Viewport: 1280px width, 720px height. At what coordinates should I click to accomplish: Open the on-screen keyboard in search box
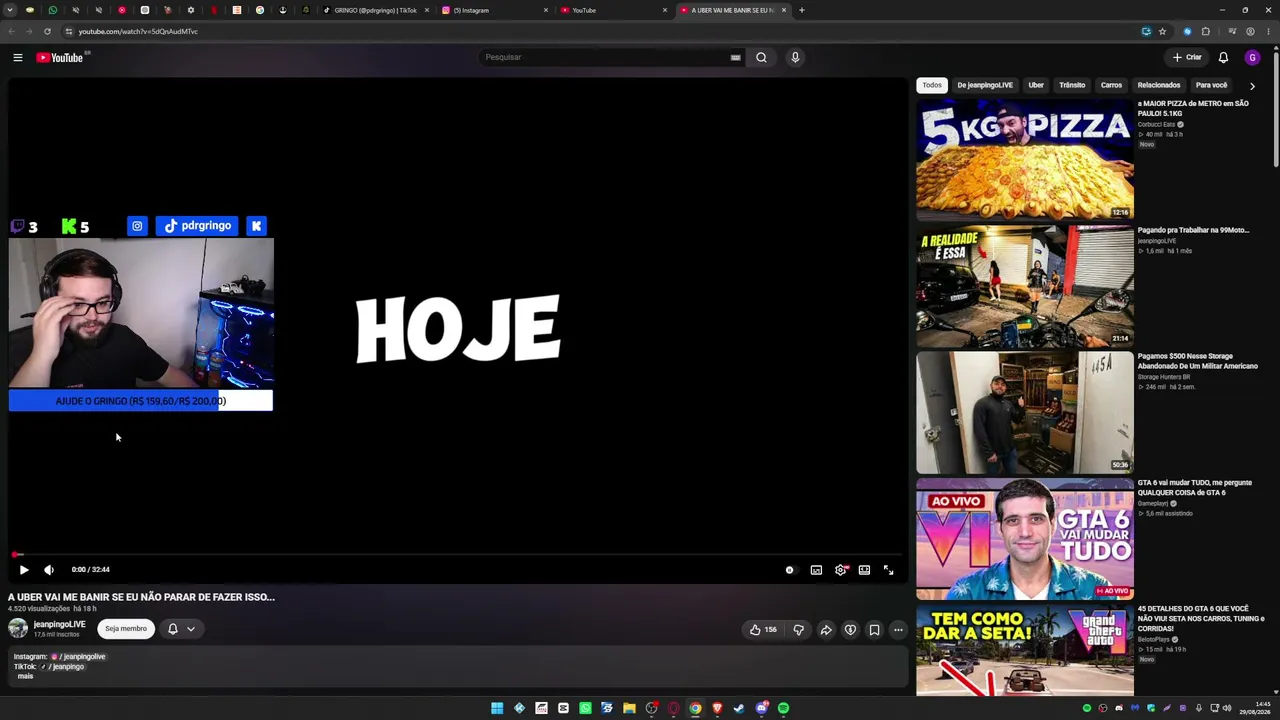pos(736,57)
